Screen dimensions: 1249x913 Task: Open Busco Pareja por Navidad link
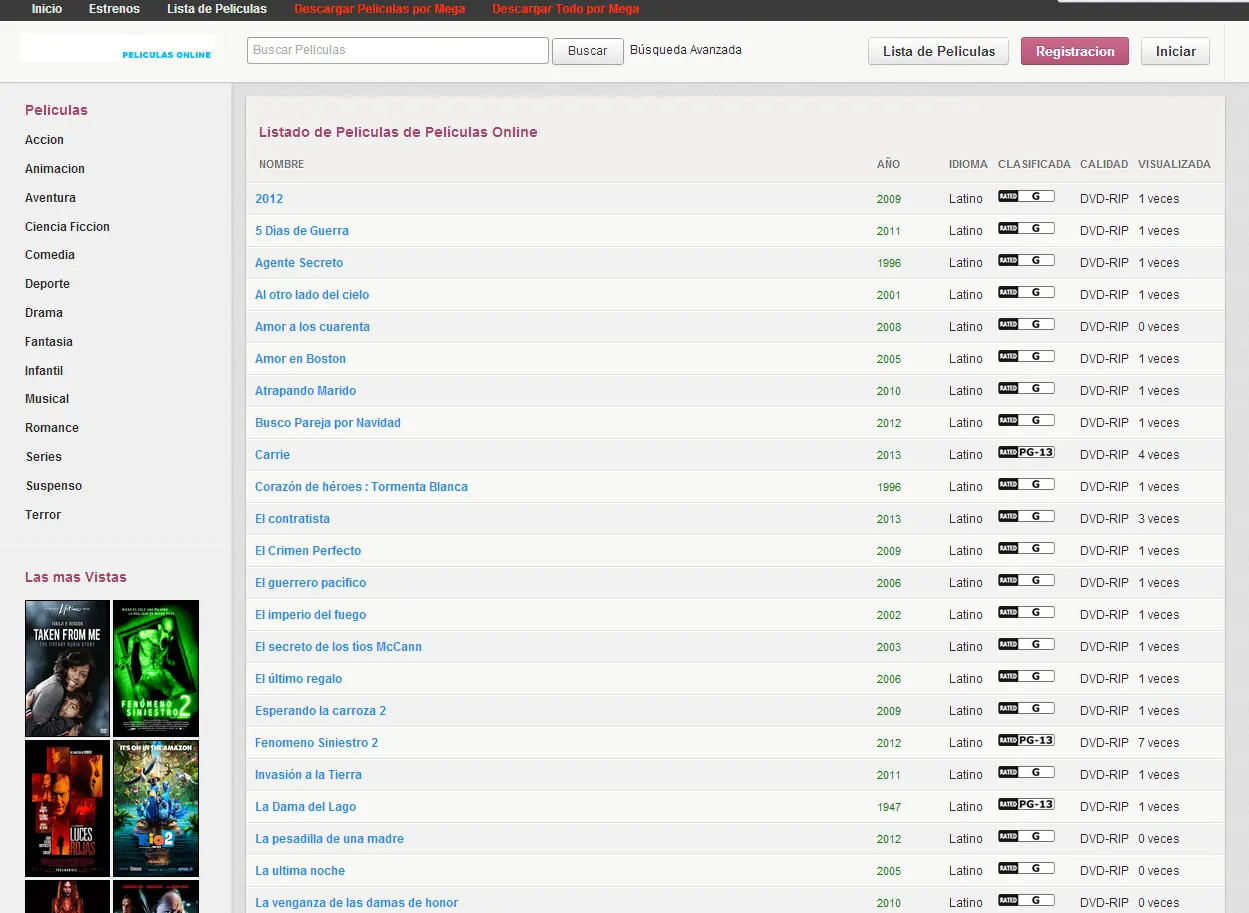[x=328, y=423]
